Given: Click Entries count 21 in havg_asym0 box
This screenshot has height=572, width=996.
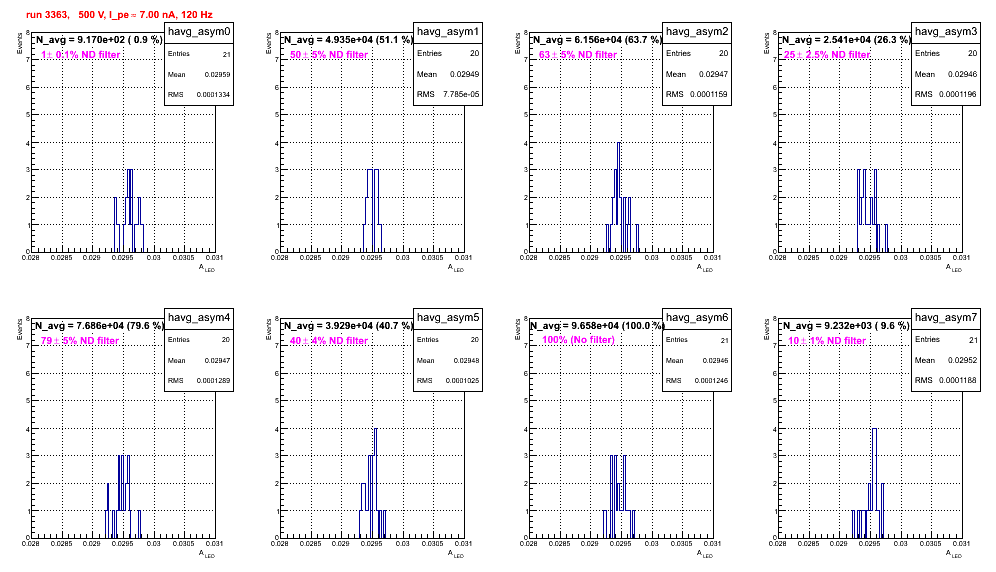Looking at the screenshot, I should pos(227,55).
